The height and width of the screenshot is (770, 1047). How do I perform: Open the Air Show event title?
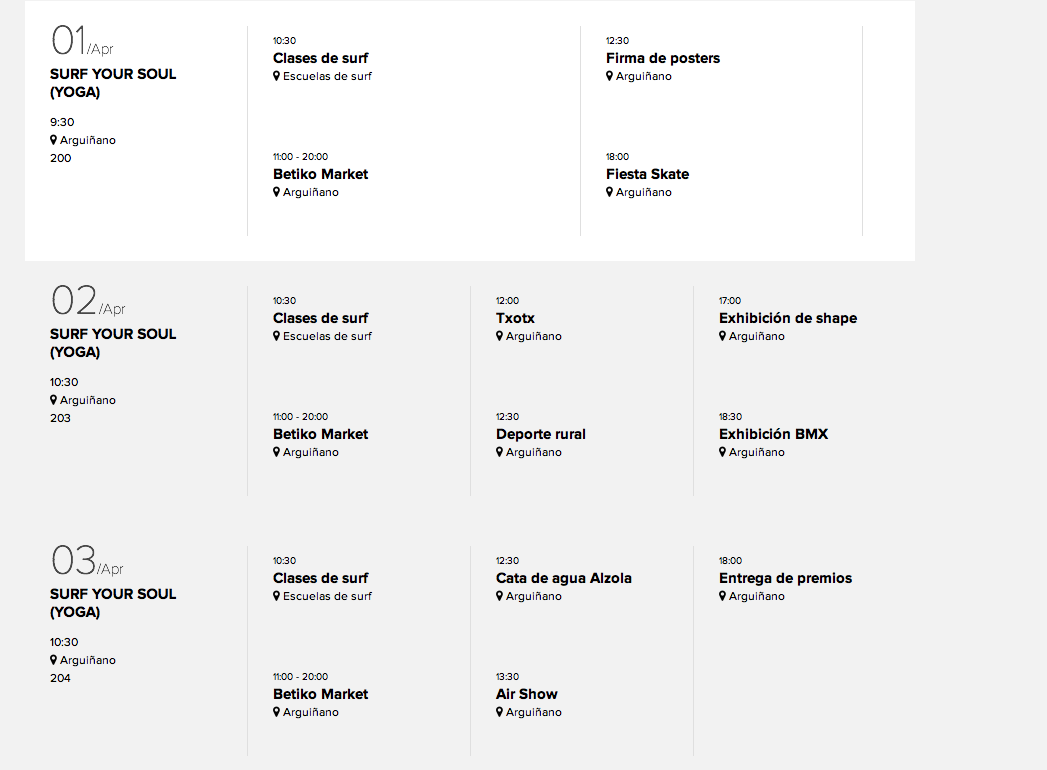(526, 694)
